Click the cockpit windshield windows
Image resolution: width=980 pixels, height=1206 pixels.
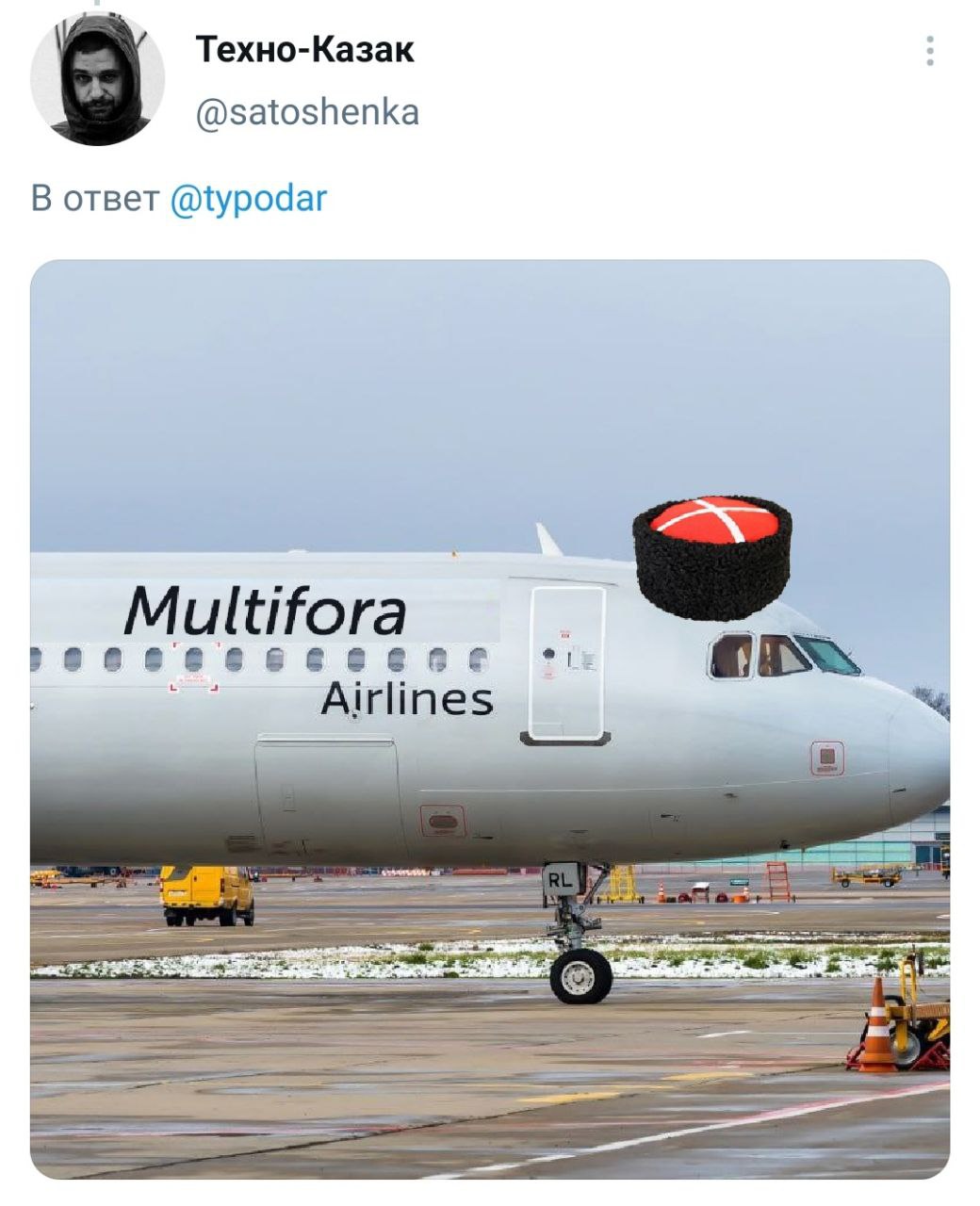point(784,655)
